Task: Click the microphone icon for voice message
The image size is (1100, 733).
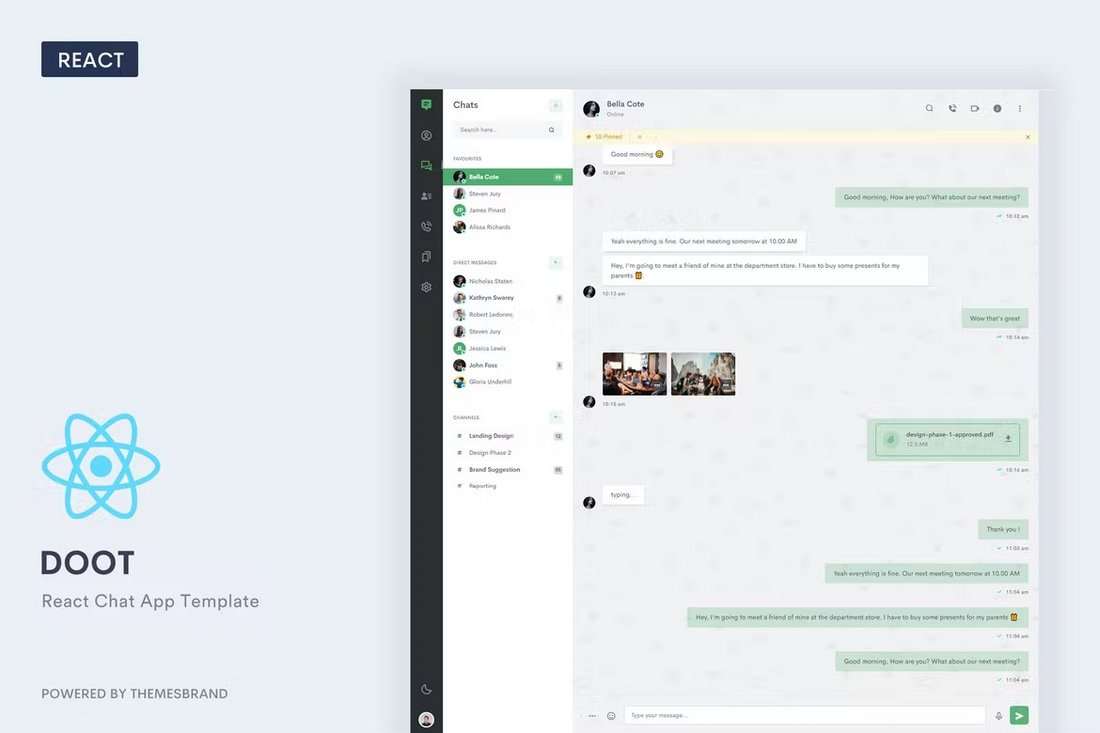Action: (998, 715)
